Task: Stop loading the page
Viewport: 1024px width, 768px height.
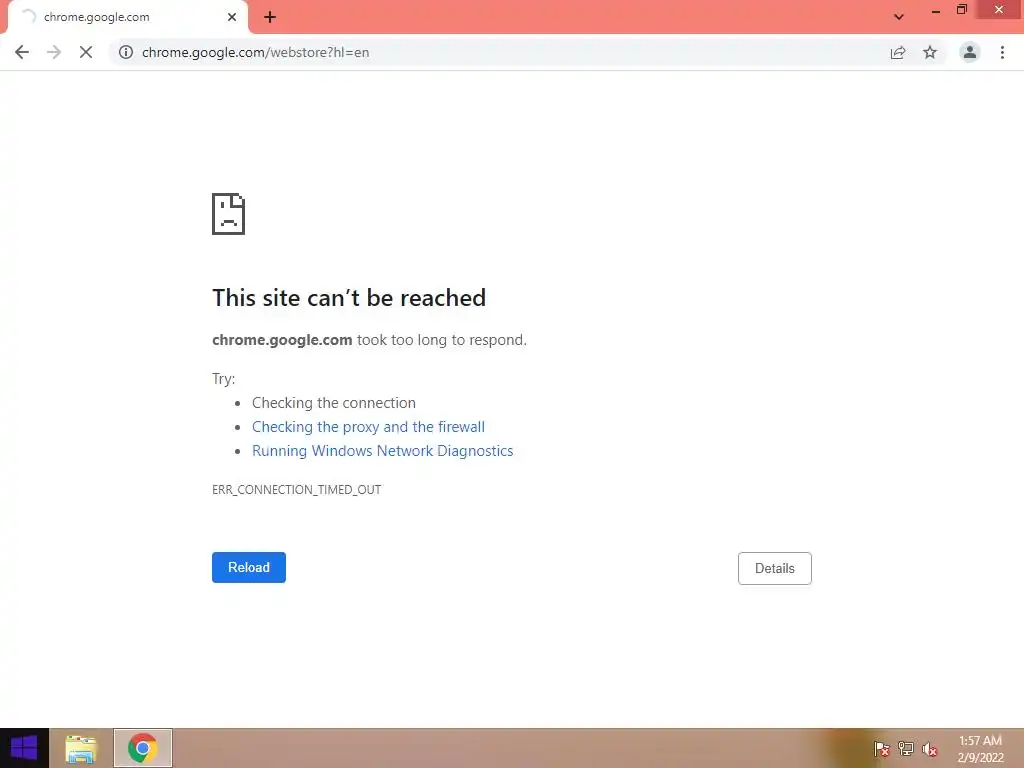Action: pyautogui.click(x=86, y=52)
